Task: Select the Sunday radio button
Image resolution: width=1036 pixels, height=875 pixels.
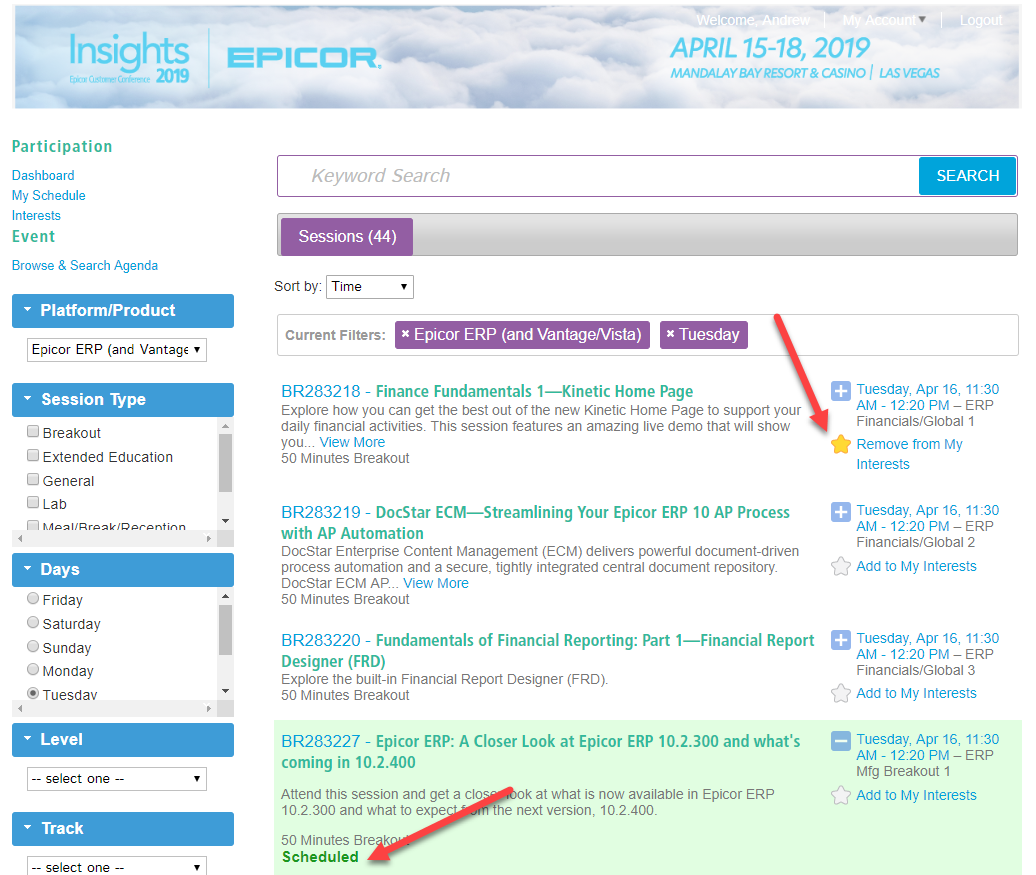Action: (33, 646)
